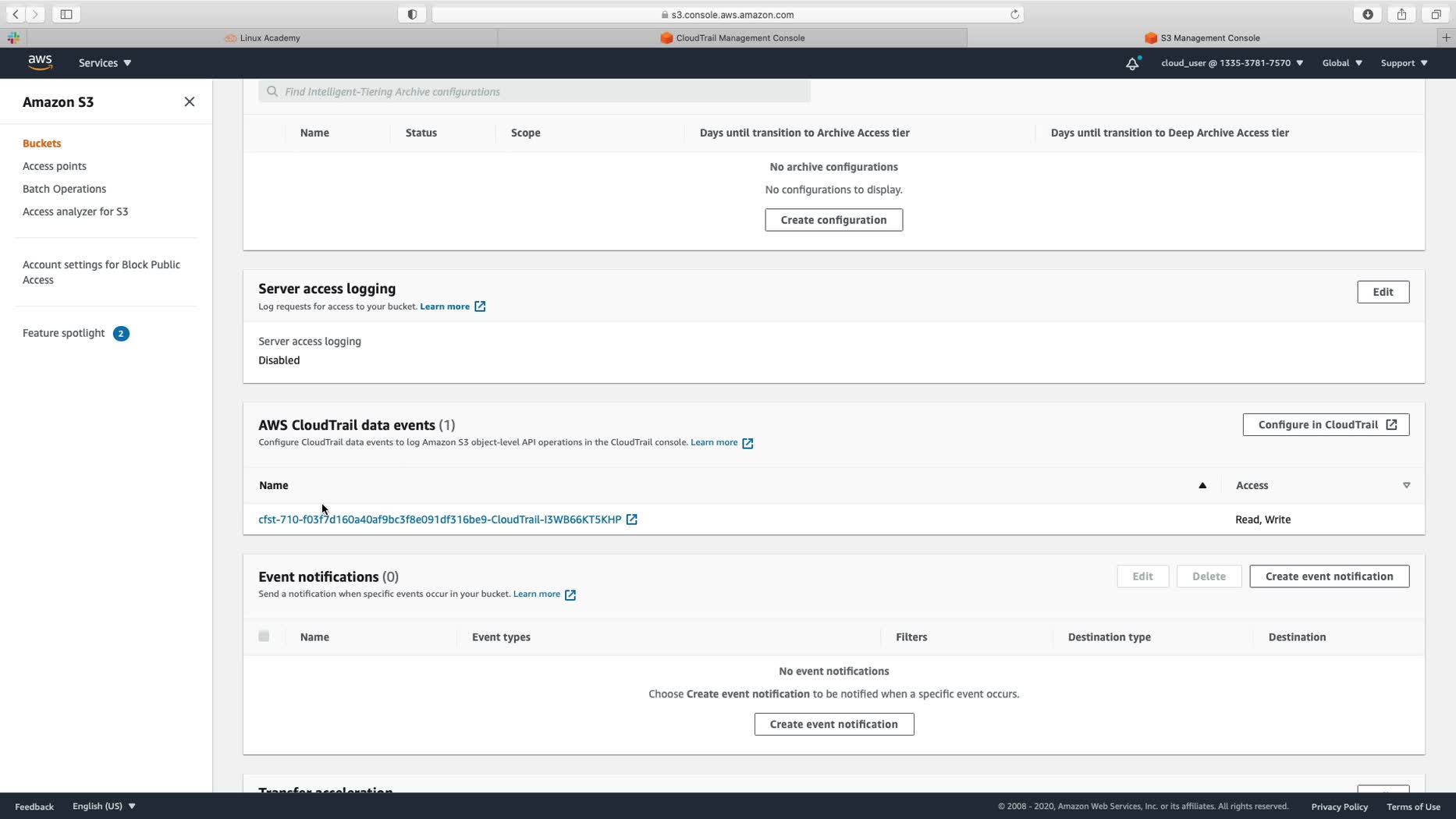Open Learn more link for CloudTrail data events

pyautogui.click(x=714, y=442)
